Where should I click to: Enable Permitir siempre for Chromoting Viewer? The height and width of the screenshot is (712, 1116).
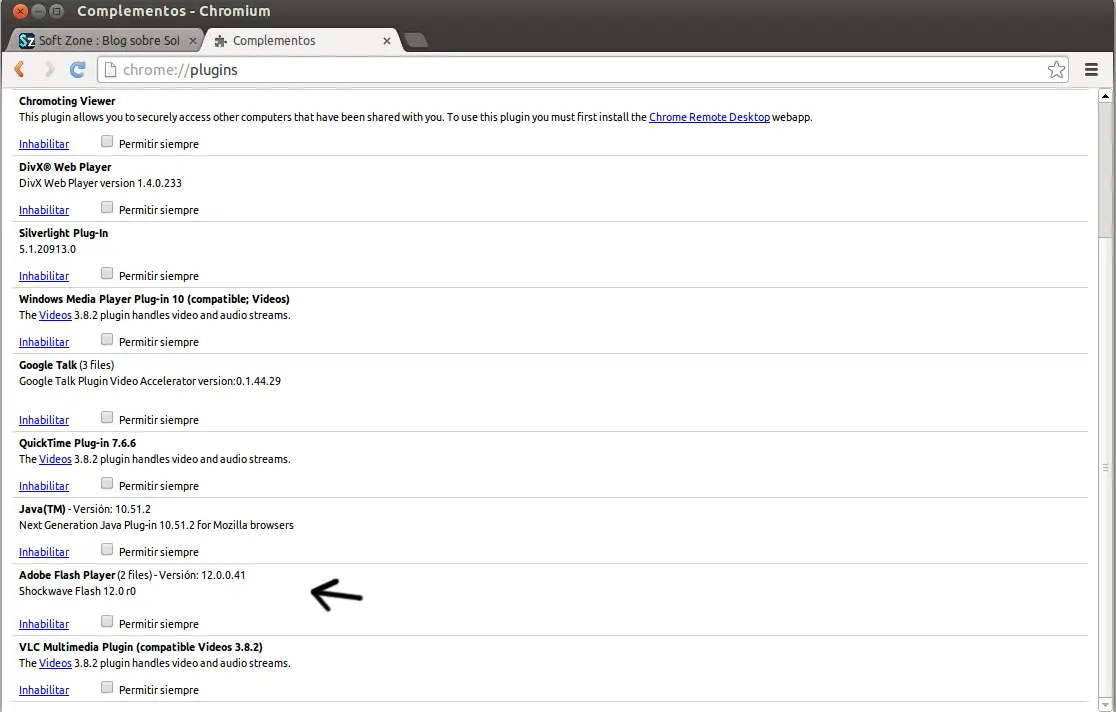(x=107, y=141)
